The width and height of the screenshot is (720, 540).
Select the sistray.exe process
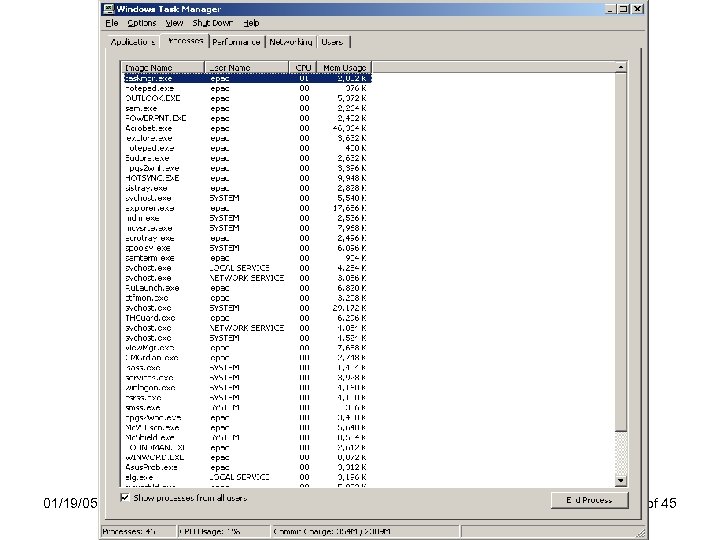[x=247, y=188]
